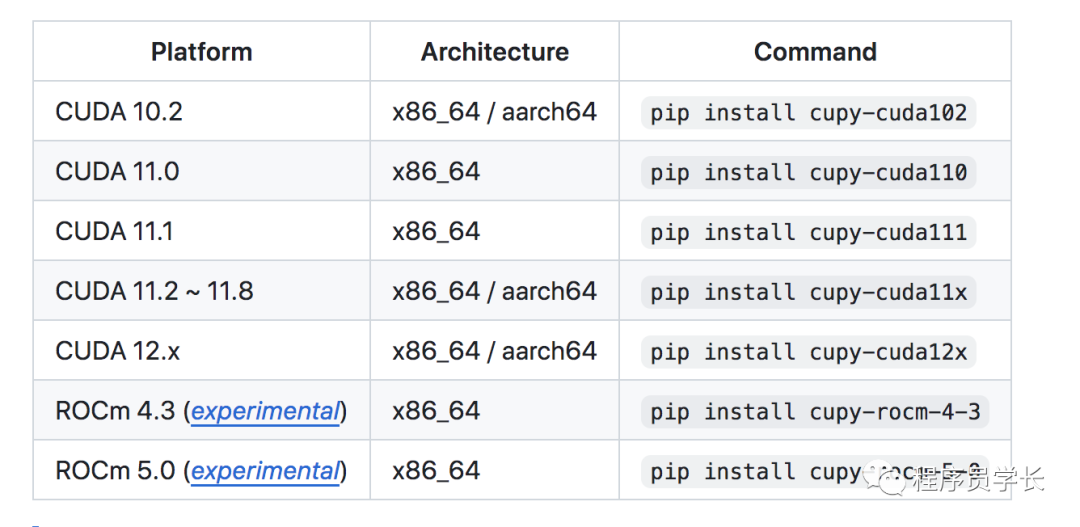Open the experimental link beside ROCm 4.3
The width and height of the screenshot is (1080, 527).
[x=265, y=411]
